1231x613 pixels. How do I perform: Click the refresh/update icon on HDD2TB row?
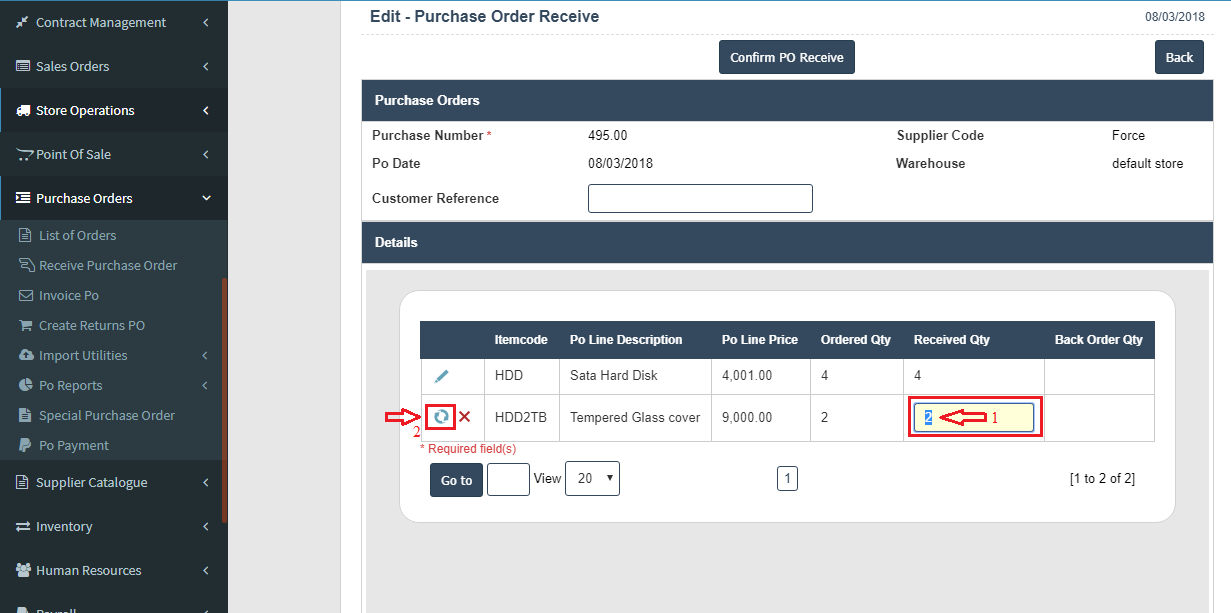pyautogui.click(x=441, y=417)
